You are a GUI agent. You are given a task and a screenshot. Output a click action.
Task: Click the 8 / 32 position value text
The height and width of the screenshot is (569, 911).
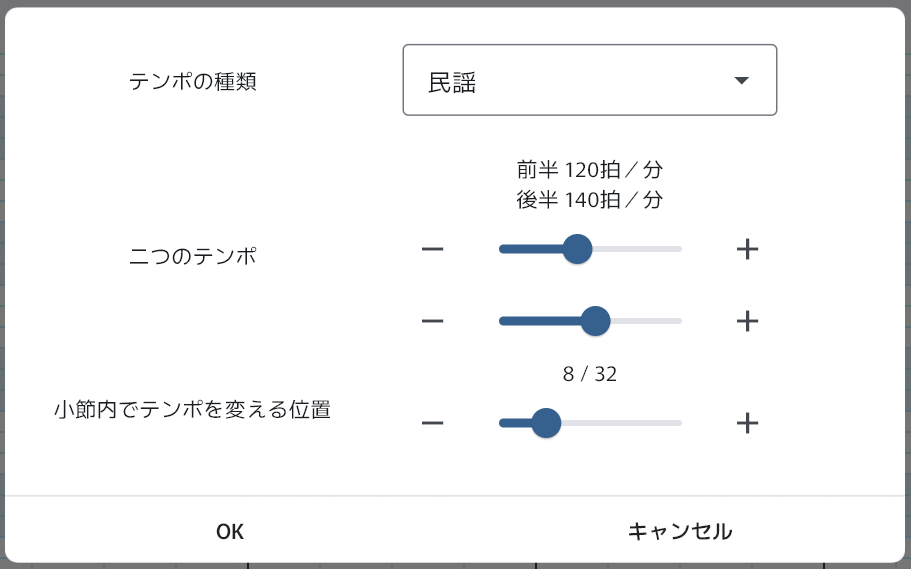590,375
